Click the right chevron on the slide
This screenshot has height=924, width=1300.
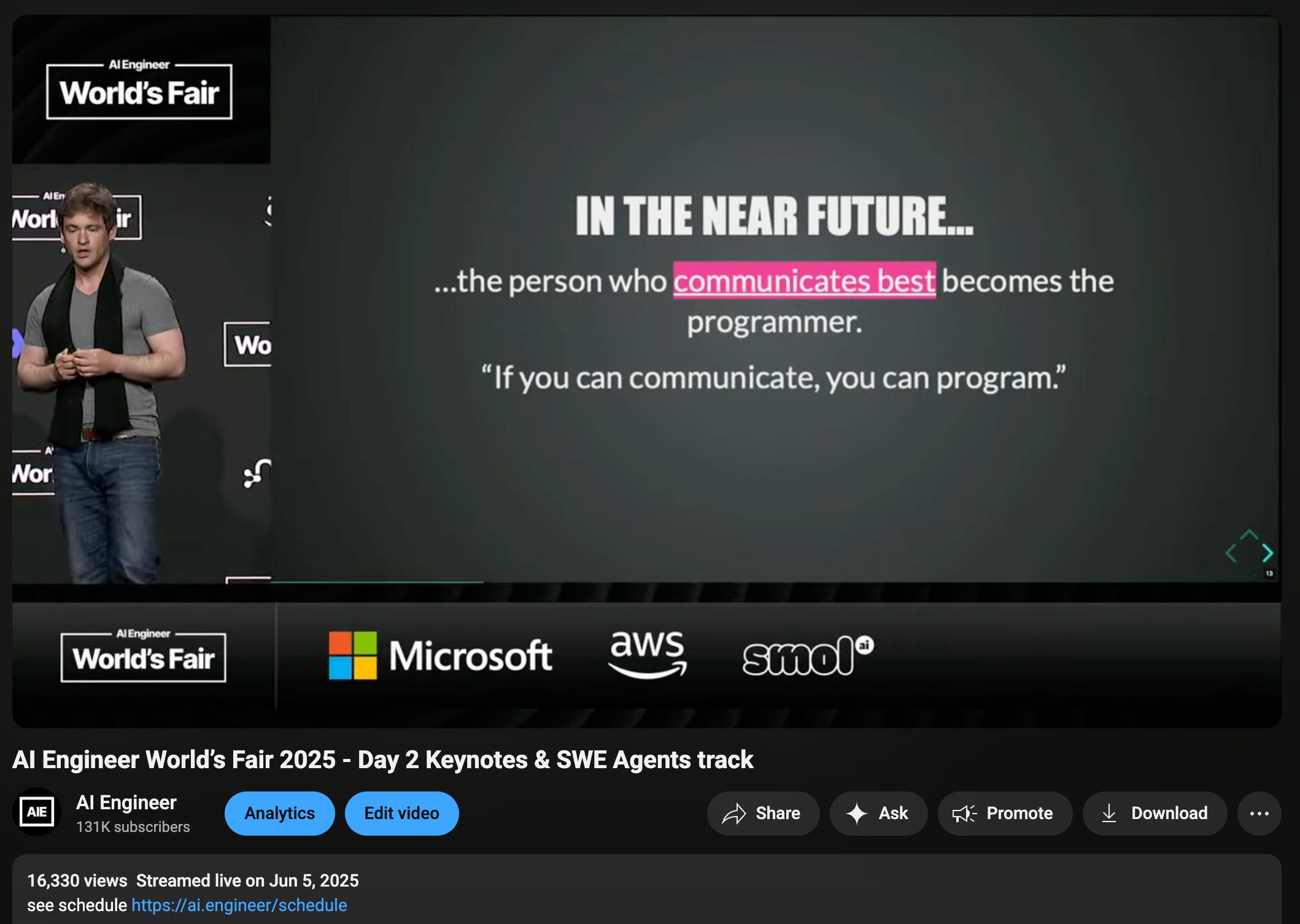click(1267, 553)
